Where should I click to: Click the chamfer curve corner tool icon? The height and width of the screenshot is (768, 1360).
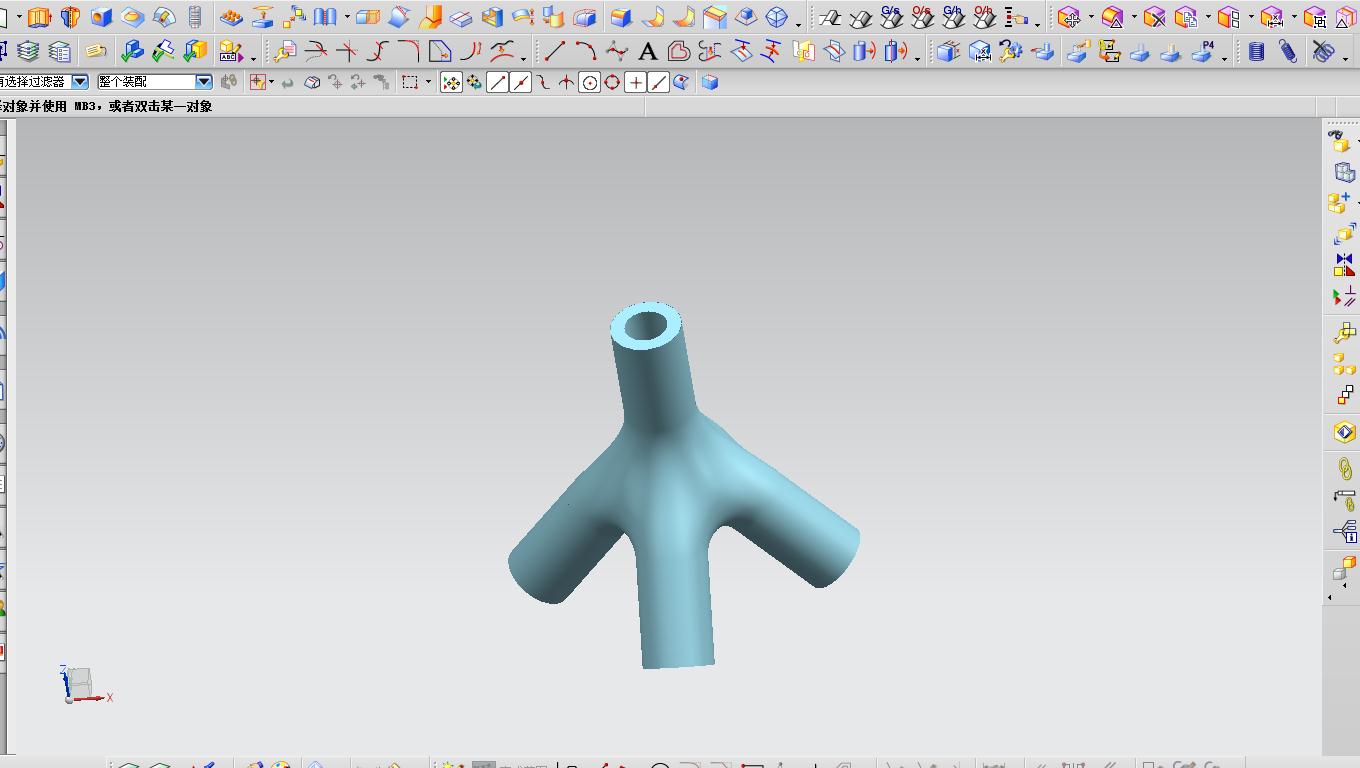pyautogui.click(x=439, y=52)
